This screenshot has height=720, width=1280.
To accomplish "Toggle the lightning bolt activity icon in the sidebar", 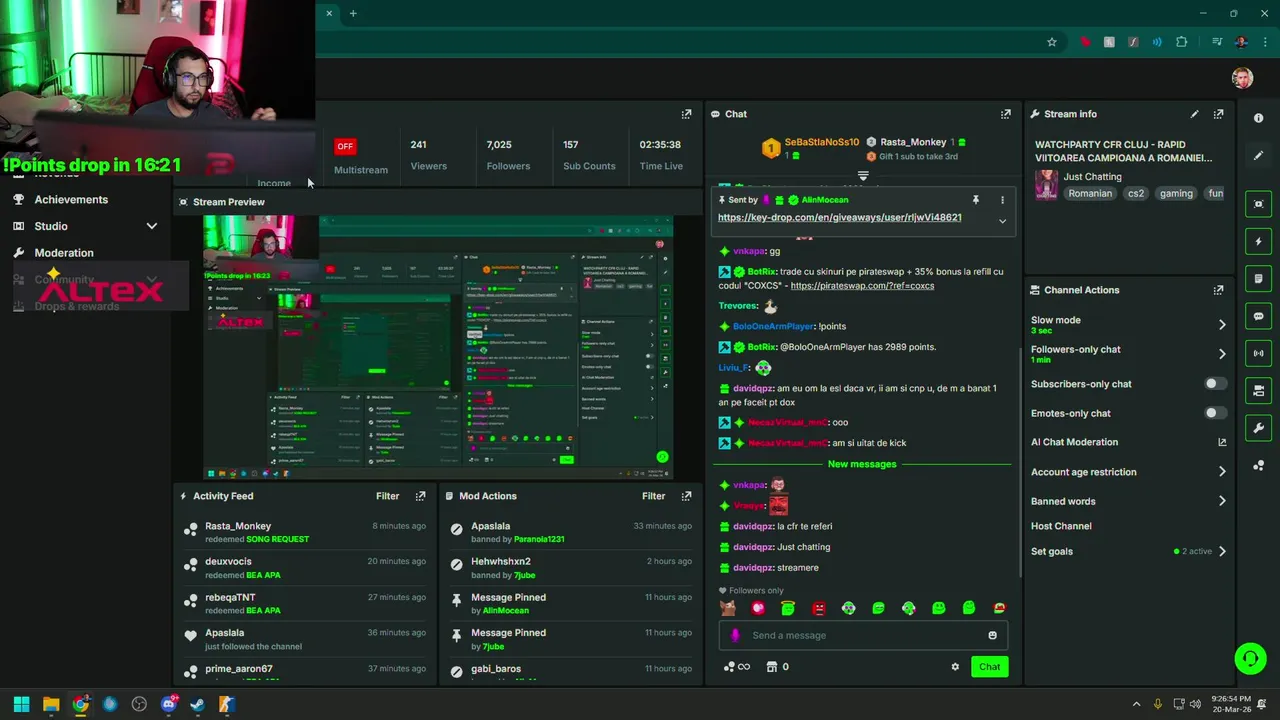I will coord(1258,241).
